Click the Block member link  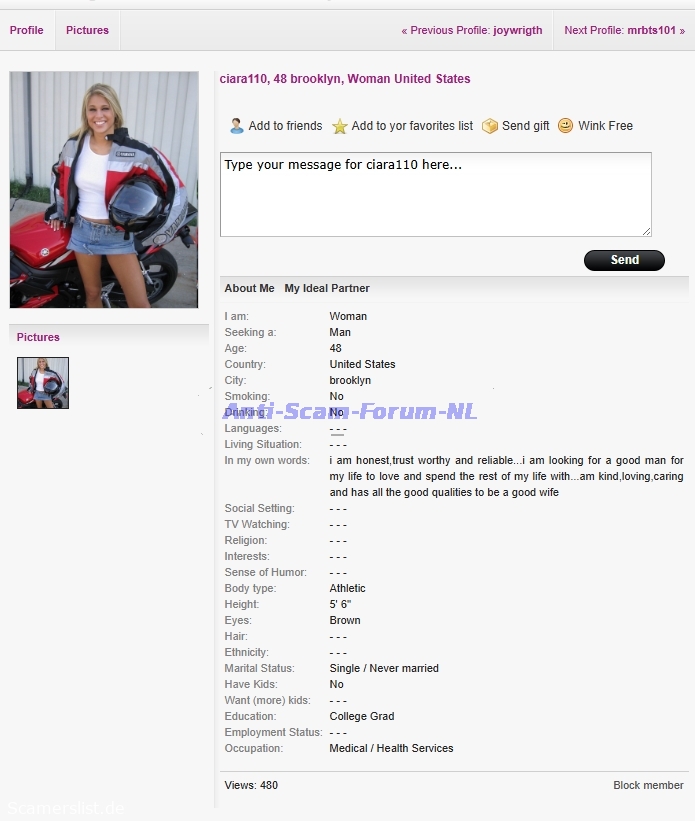(648, 785)
